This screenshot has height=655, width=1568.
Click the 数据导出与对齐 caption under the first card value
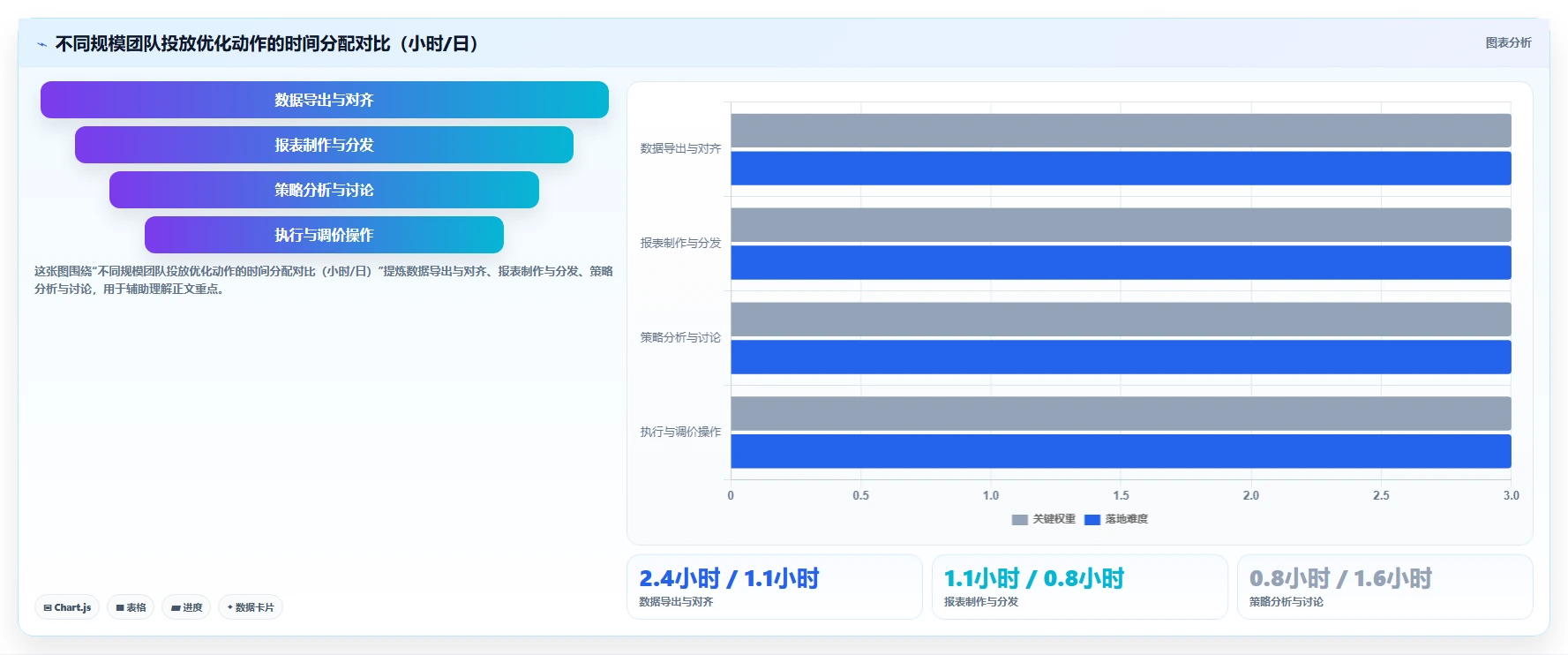pos(676,602)
